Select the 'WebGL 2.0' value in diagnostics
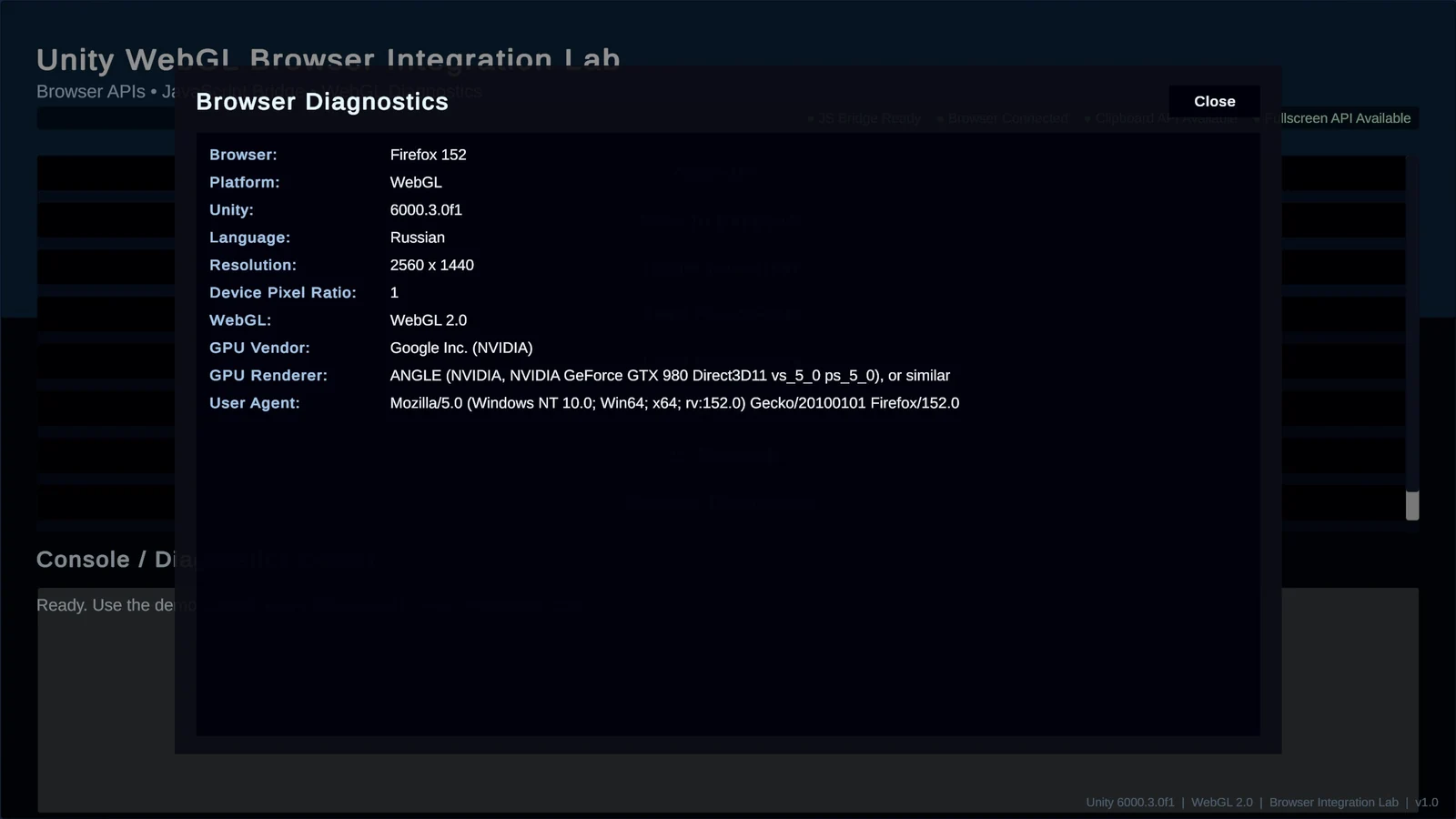This screenshot has height=819, width=1456. pyautogui.click(x=428, y=320)
